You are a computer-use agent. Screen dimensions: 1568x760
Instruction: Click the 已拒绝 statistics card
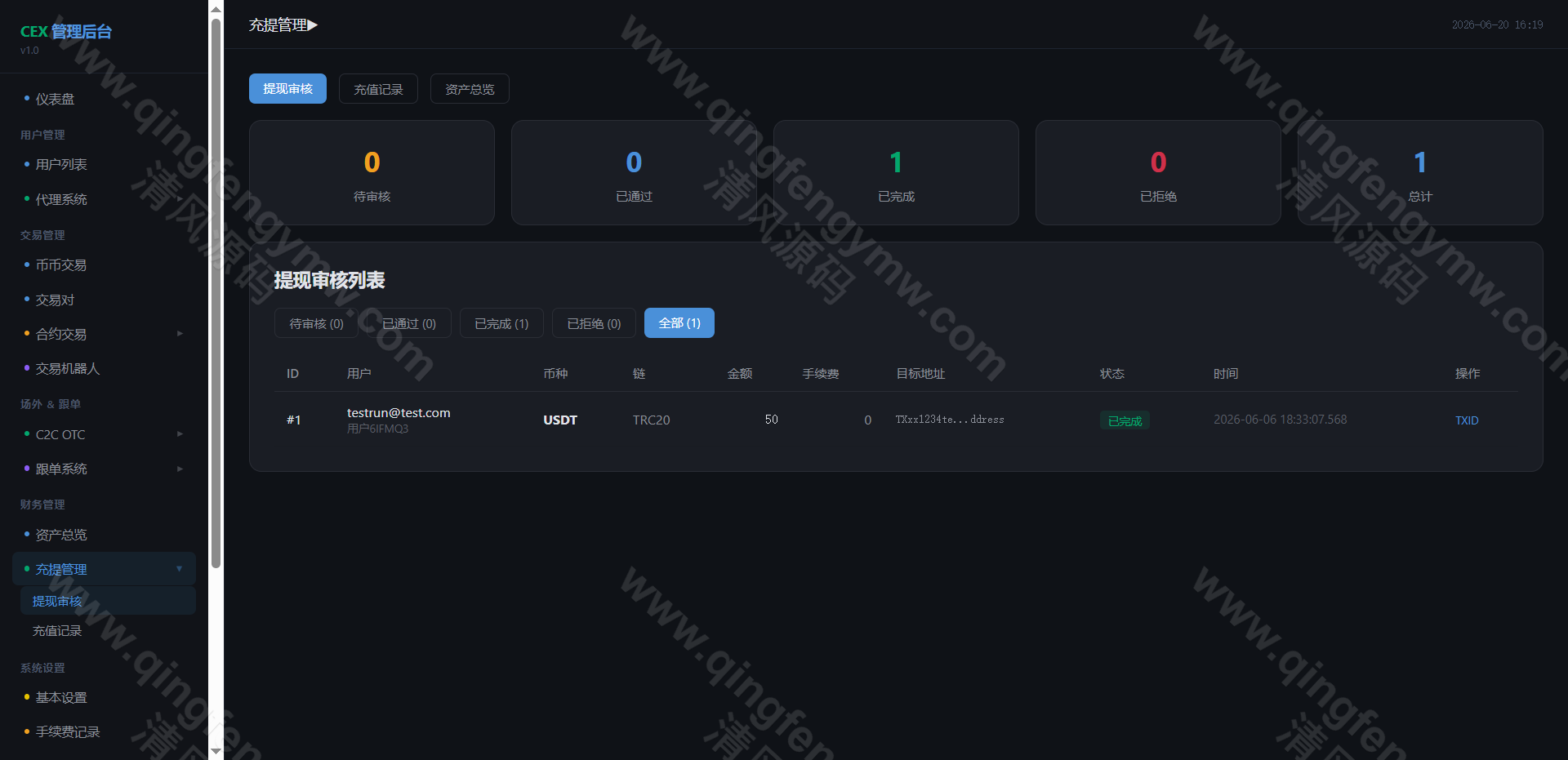[x=1158, y=172]
